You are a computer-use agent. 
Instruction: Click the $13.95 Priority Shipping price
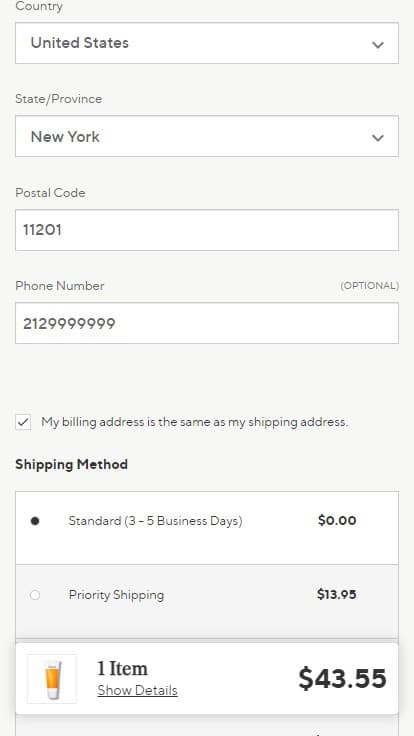337,595
